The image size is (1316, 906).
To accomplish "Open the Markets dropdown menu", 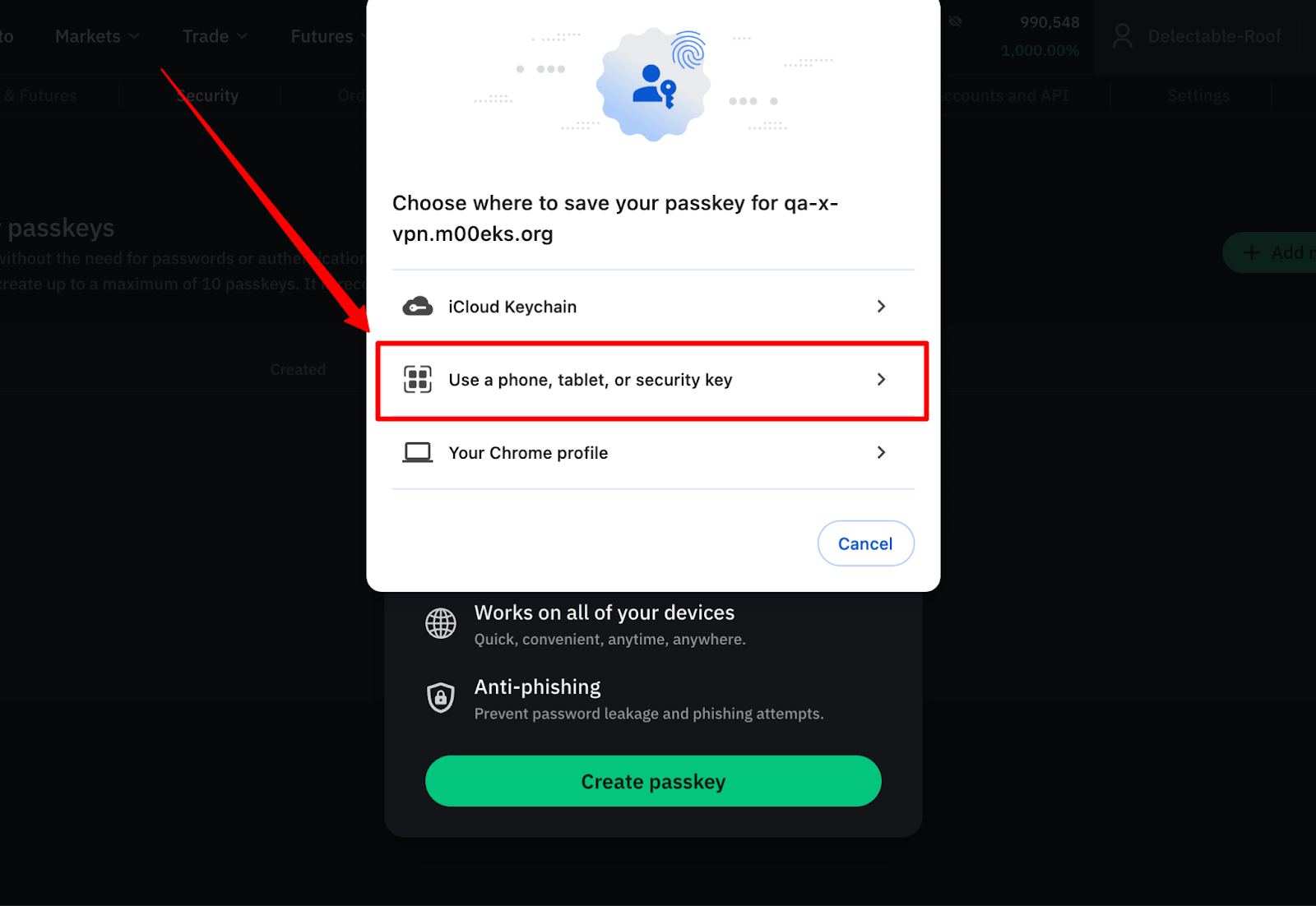I will click(97, 36).
